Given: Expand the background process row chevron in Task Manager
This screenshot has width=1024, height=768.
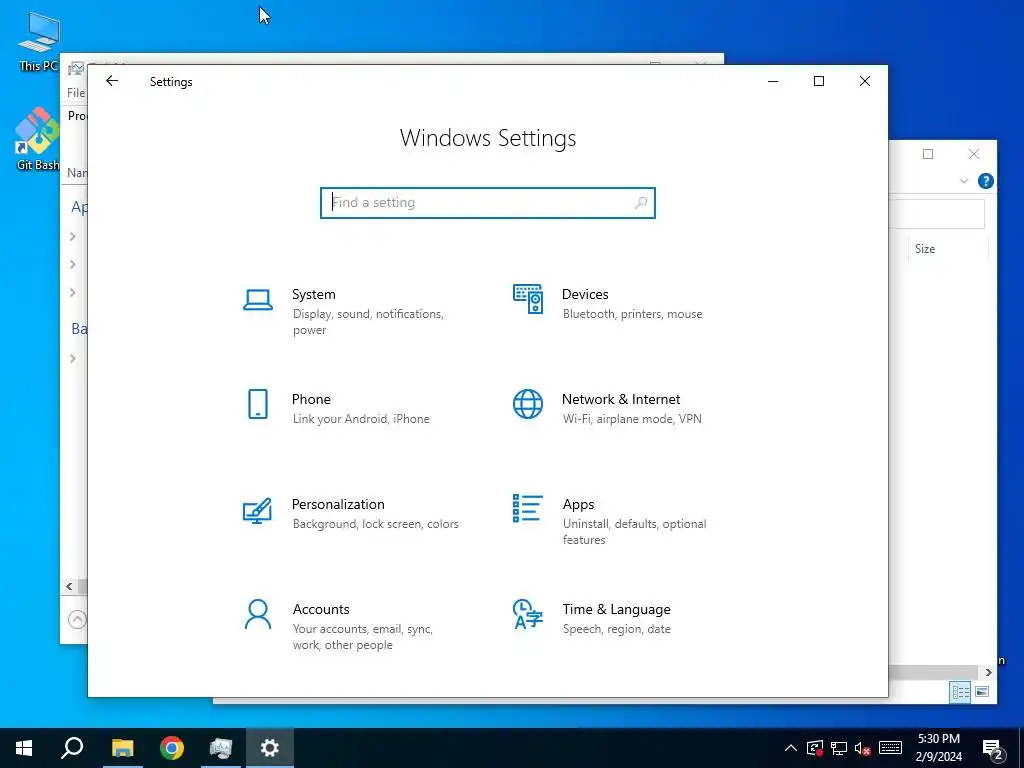Looking at the screenshot, I should coord(73,359).
